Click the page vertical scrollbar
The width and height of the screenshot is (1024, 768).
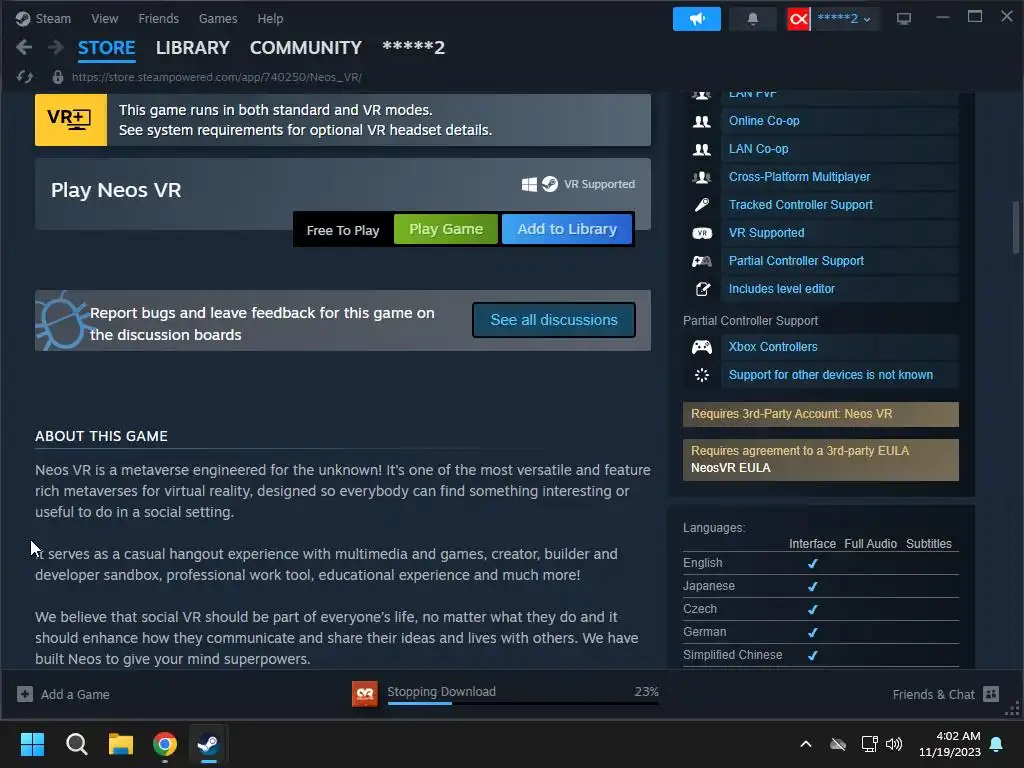click(1016, 228)
